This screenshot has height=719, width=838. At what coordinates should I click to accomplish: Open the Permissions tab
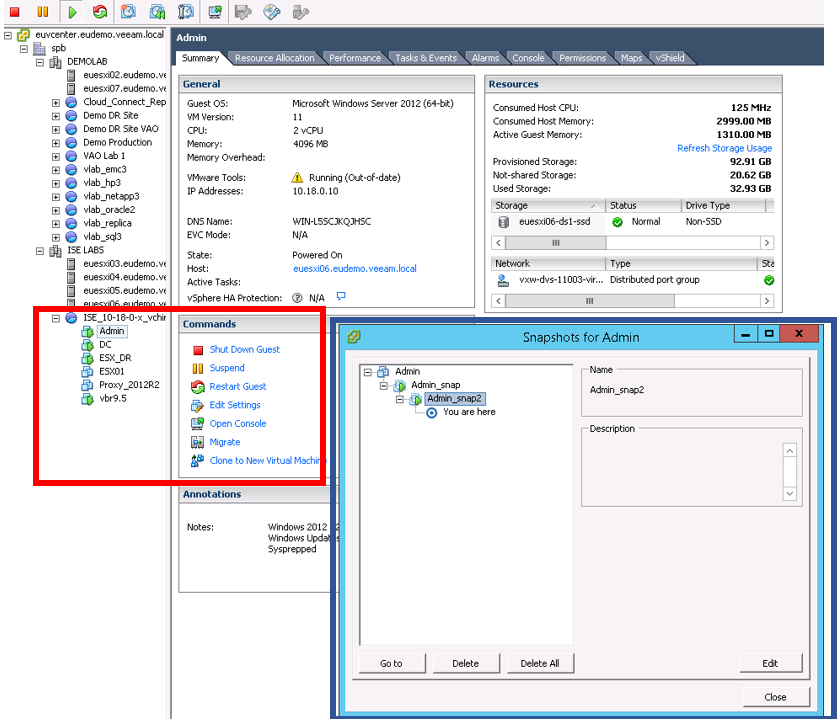click(x=583, y=58)
